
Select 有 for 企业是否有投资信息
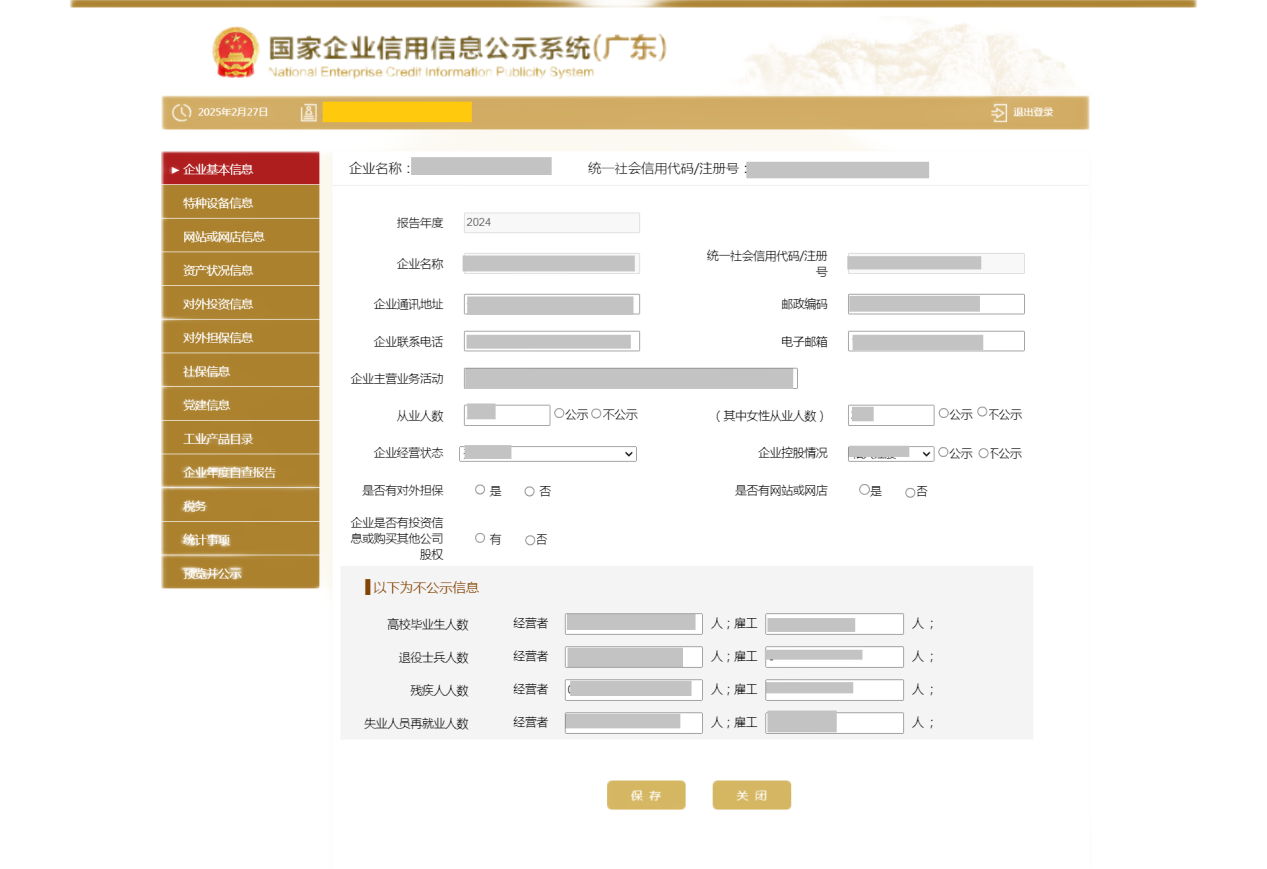pos(480,538)
